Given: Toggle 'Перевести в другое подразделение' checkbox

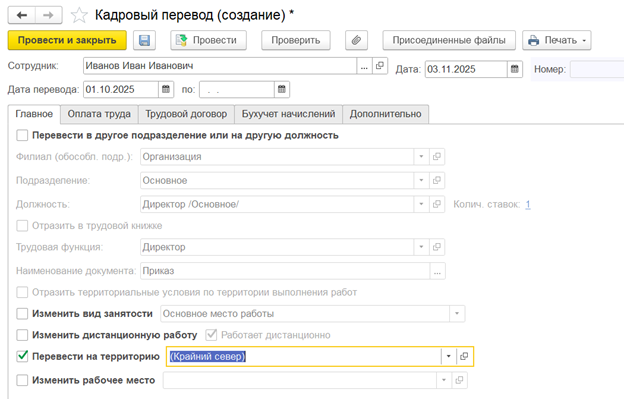Looking at the screenshot, I should tap(22, 135).
